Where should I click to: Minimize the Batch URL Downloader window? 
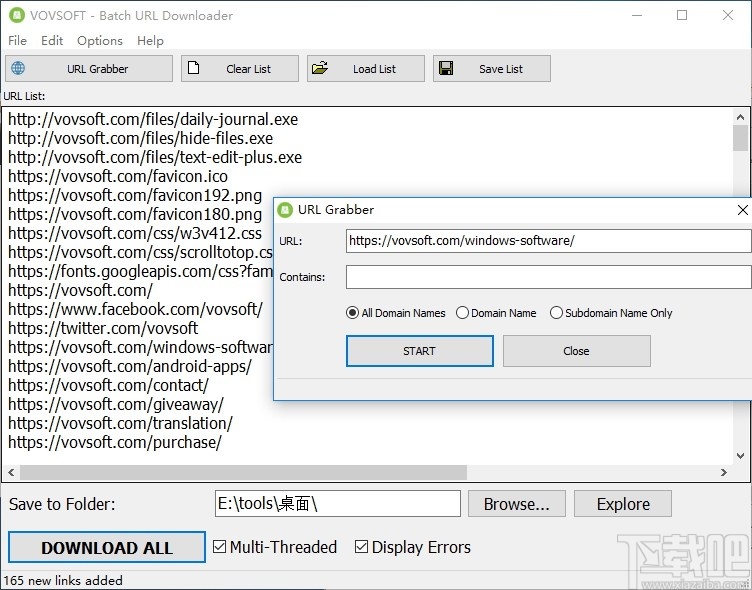(637, 15)
